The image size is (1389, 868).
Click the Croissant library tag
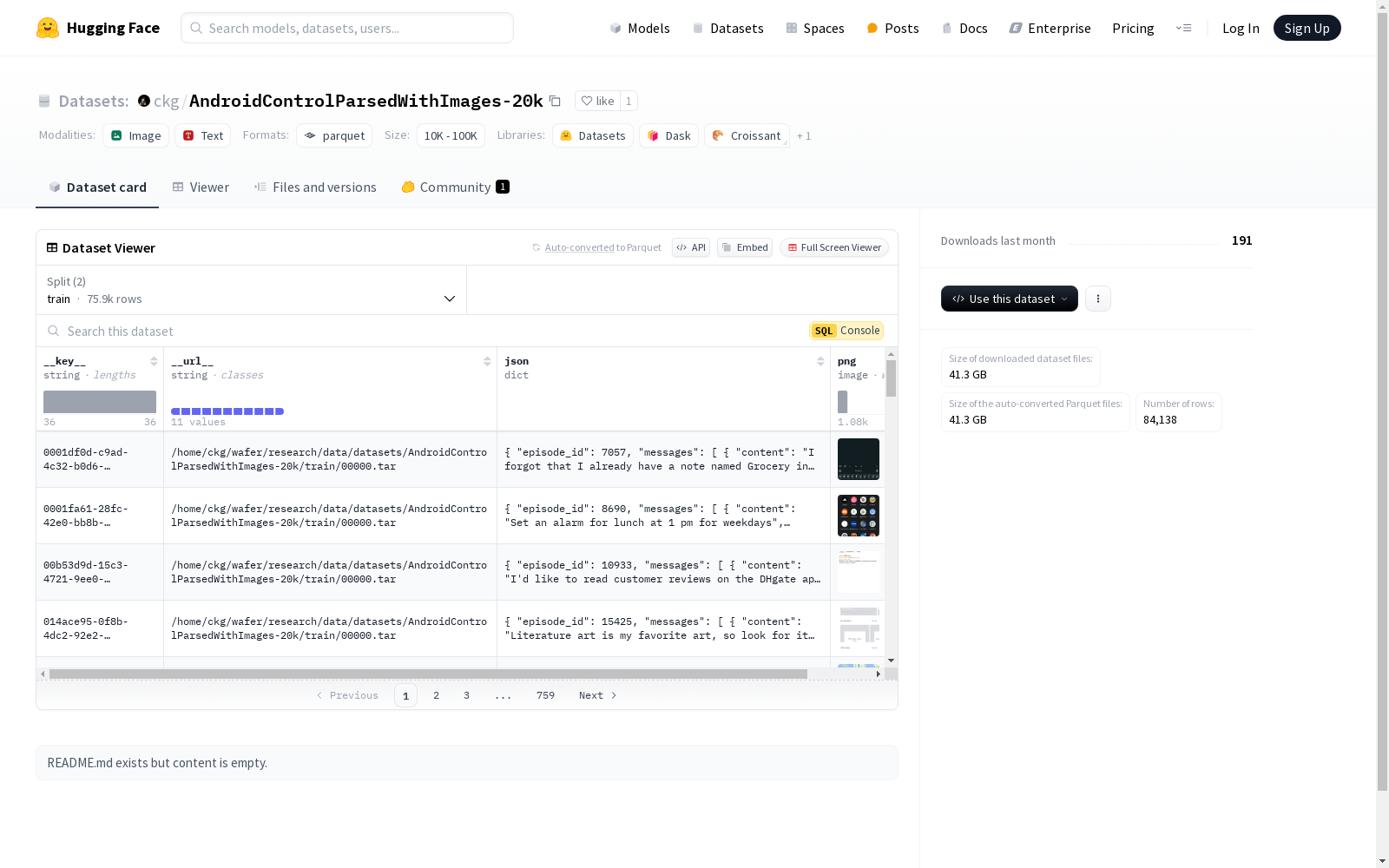pyautogui.click(x=747, y=135)
